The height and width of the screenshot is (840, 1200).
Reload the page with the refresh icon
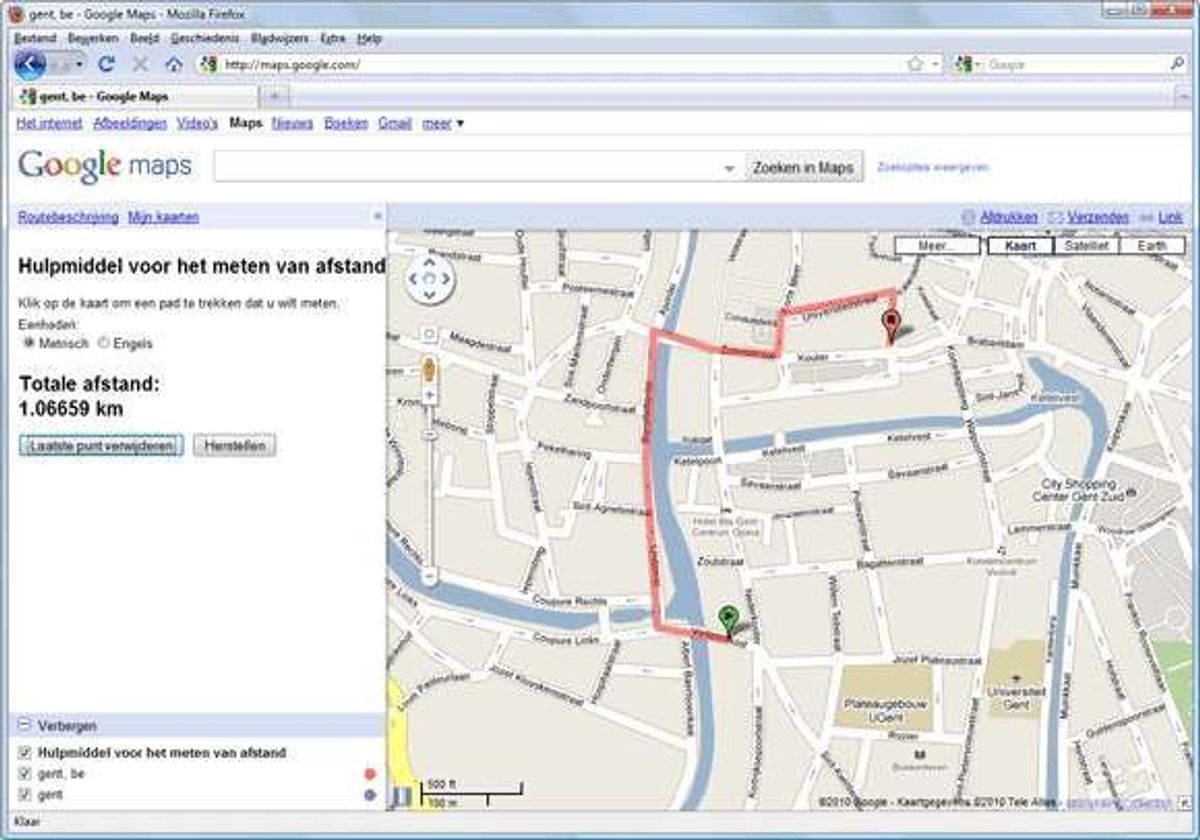[107, 64]
